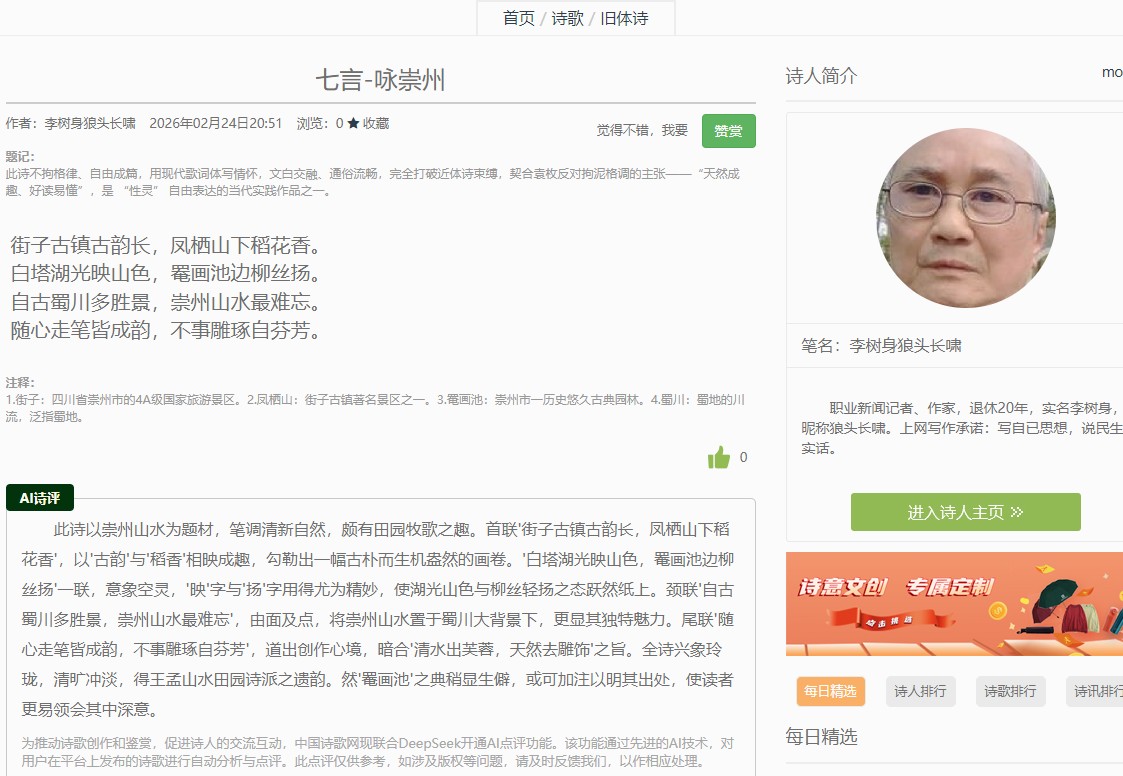Click the star favorite icon
Viewport: 1123px width, 776px height.
coord(353,124)
